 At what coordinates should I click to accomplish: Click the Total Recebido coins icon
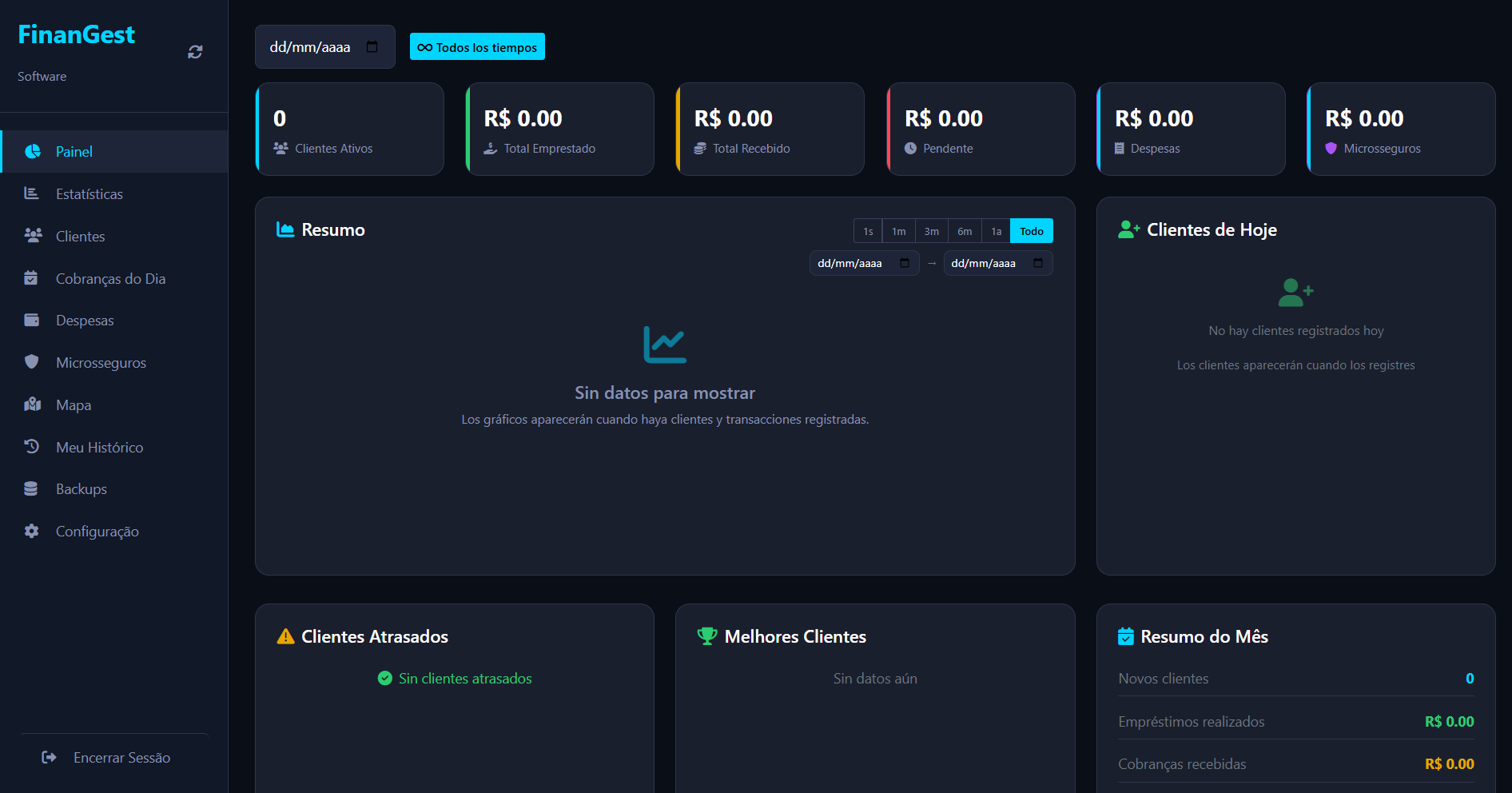pyautogui.click(x=700, y=148)
